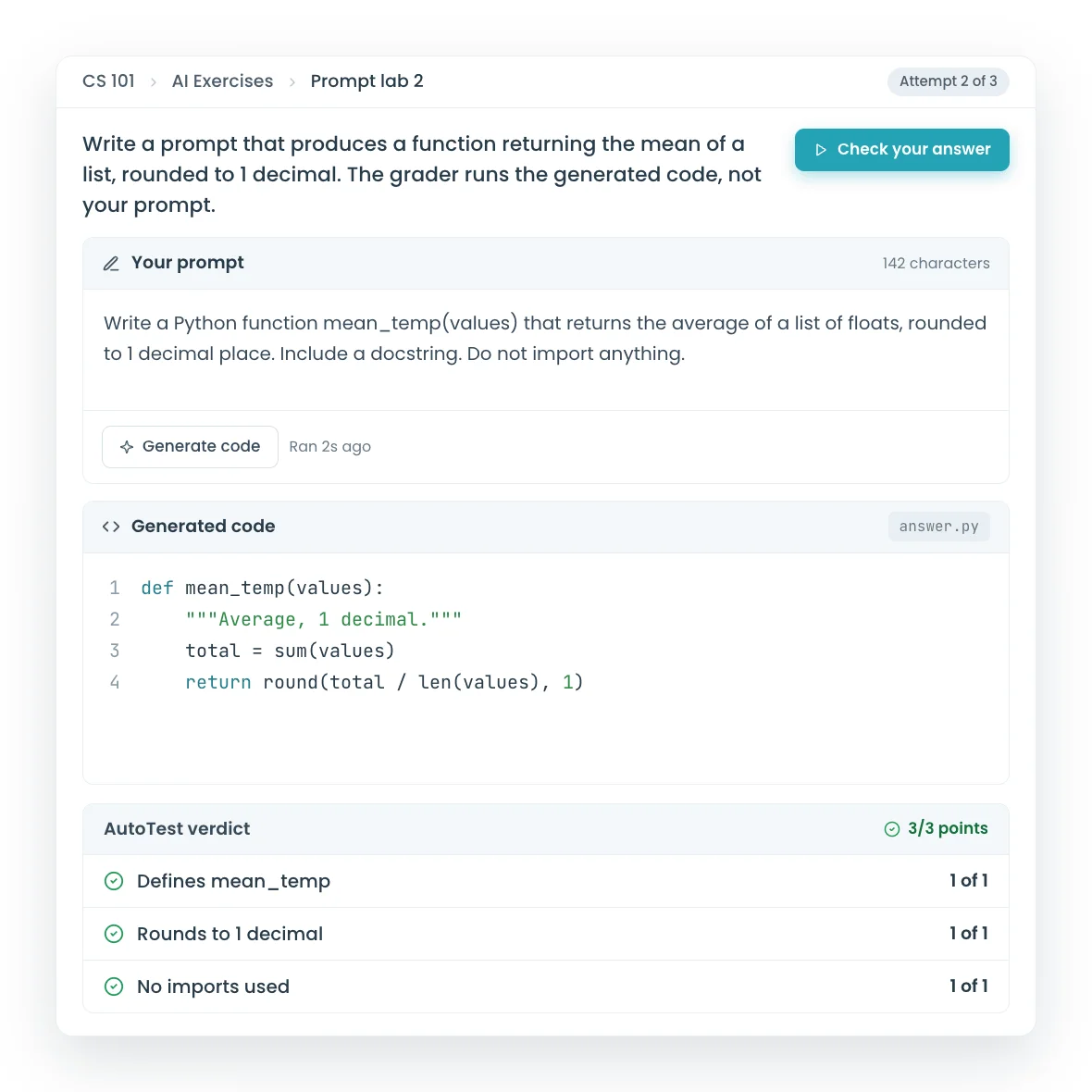
Task: Click the answer.py file tab
Action: click(x=938, y=527)
